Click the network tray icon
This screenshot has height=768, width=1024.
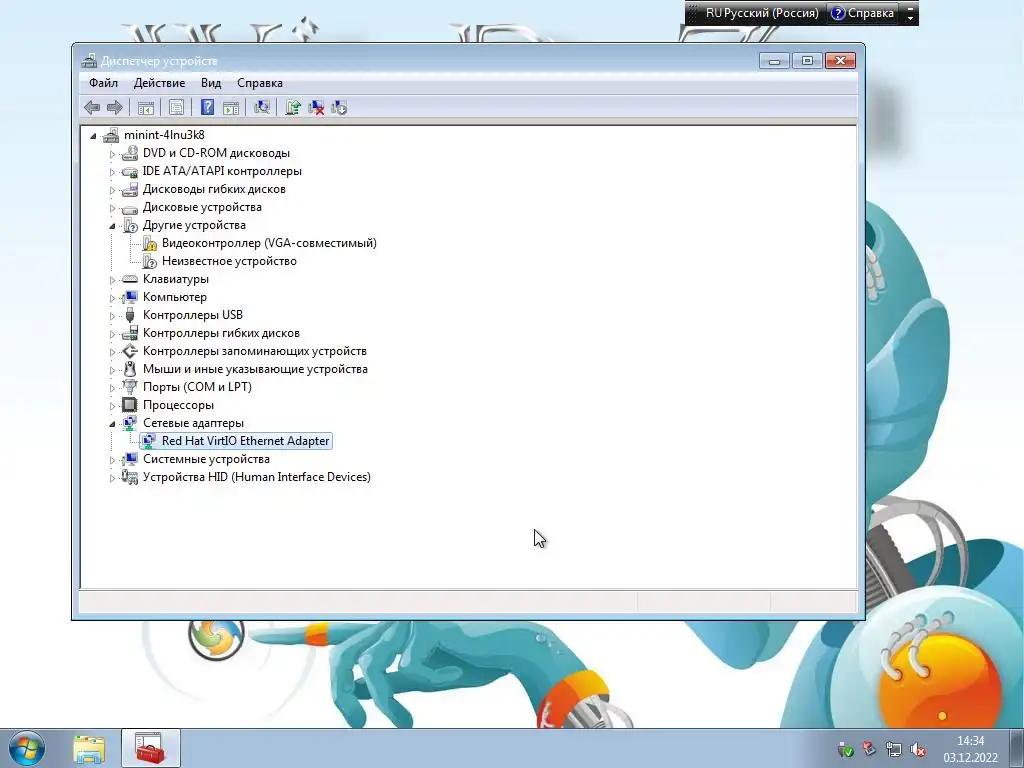pos(893,749)
